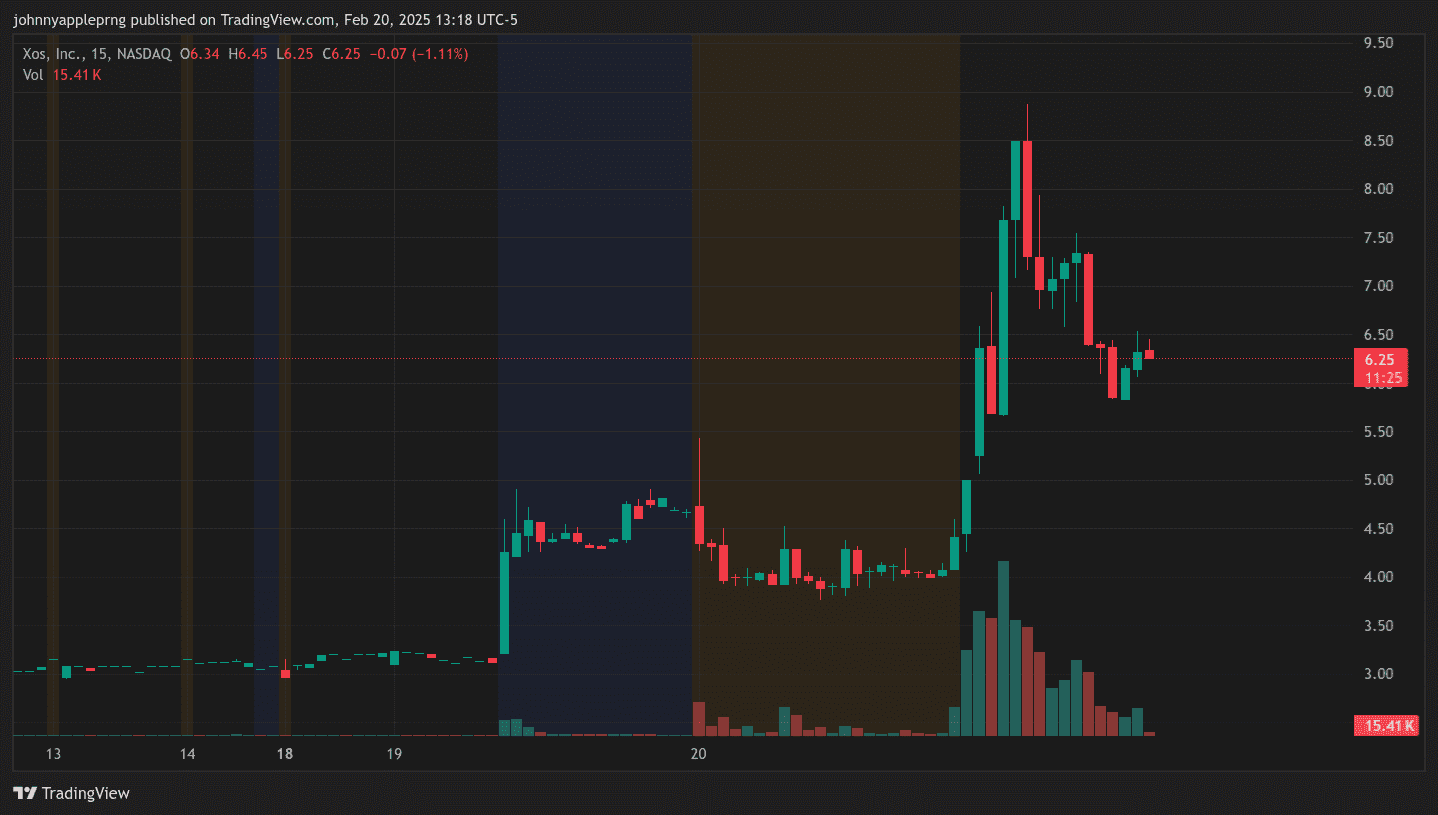1438x815 pixels.
Task: Click the 3.50 price axis label
Action: (1379, 626)
